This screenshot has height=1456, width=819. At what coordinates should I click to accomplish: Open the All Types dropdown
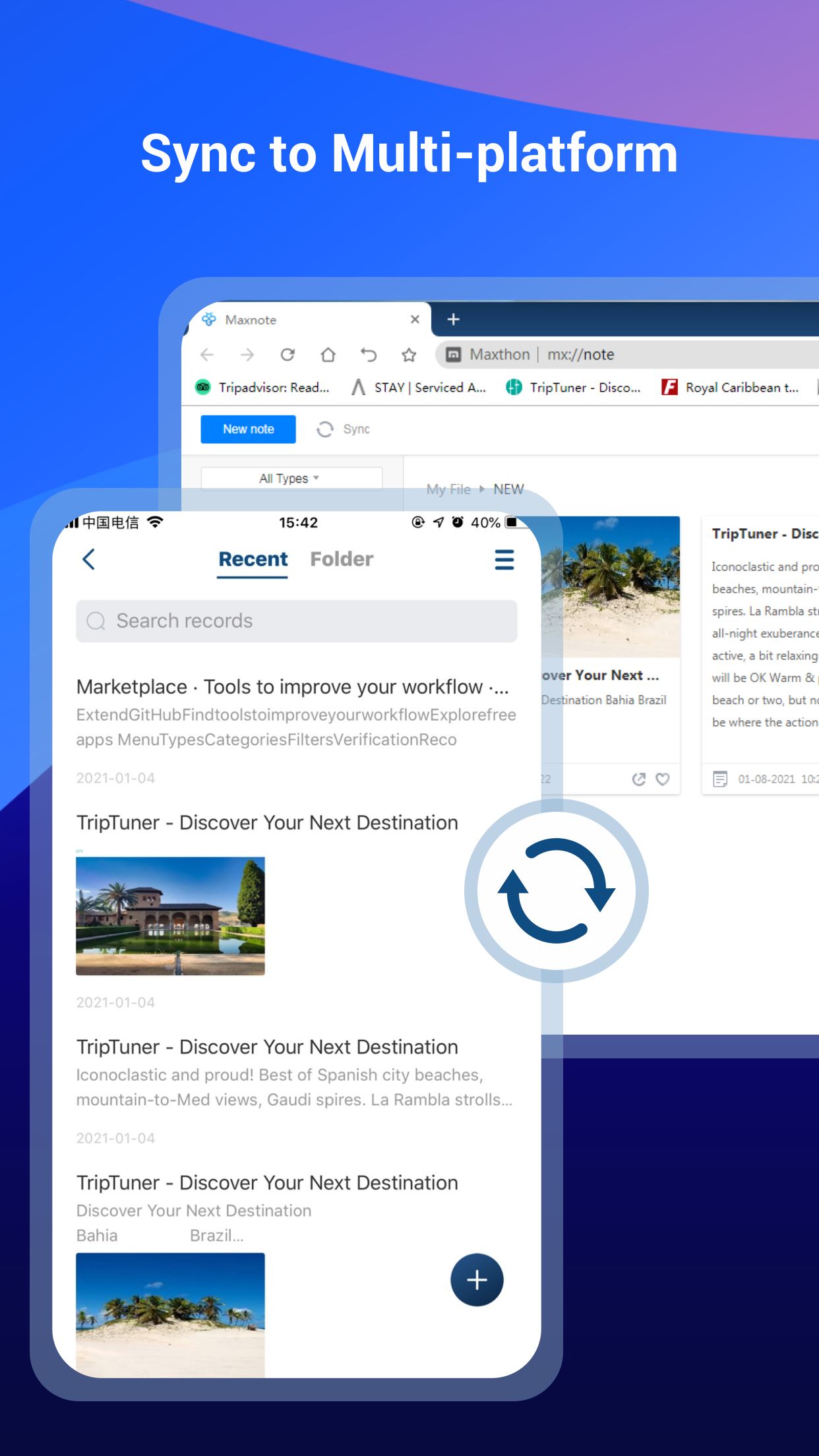pos(291,478)
